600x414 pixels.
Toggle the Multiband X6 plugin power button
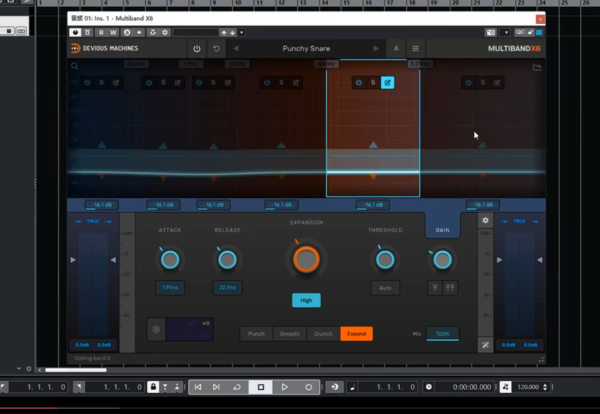click(197, 49)
